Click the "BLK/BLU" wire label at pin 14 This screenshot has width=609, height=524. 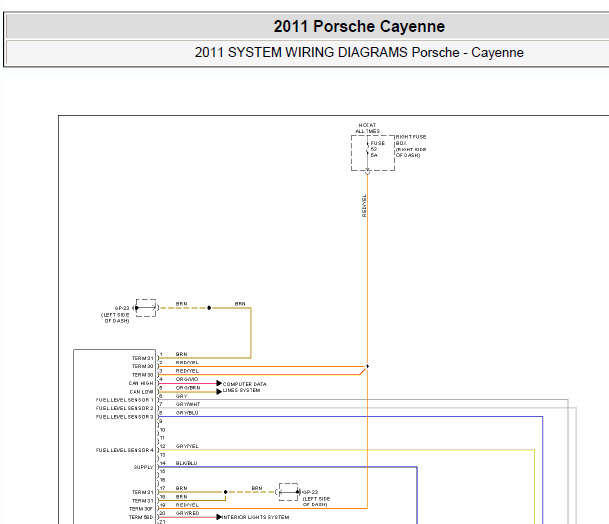(186, 463)
